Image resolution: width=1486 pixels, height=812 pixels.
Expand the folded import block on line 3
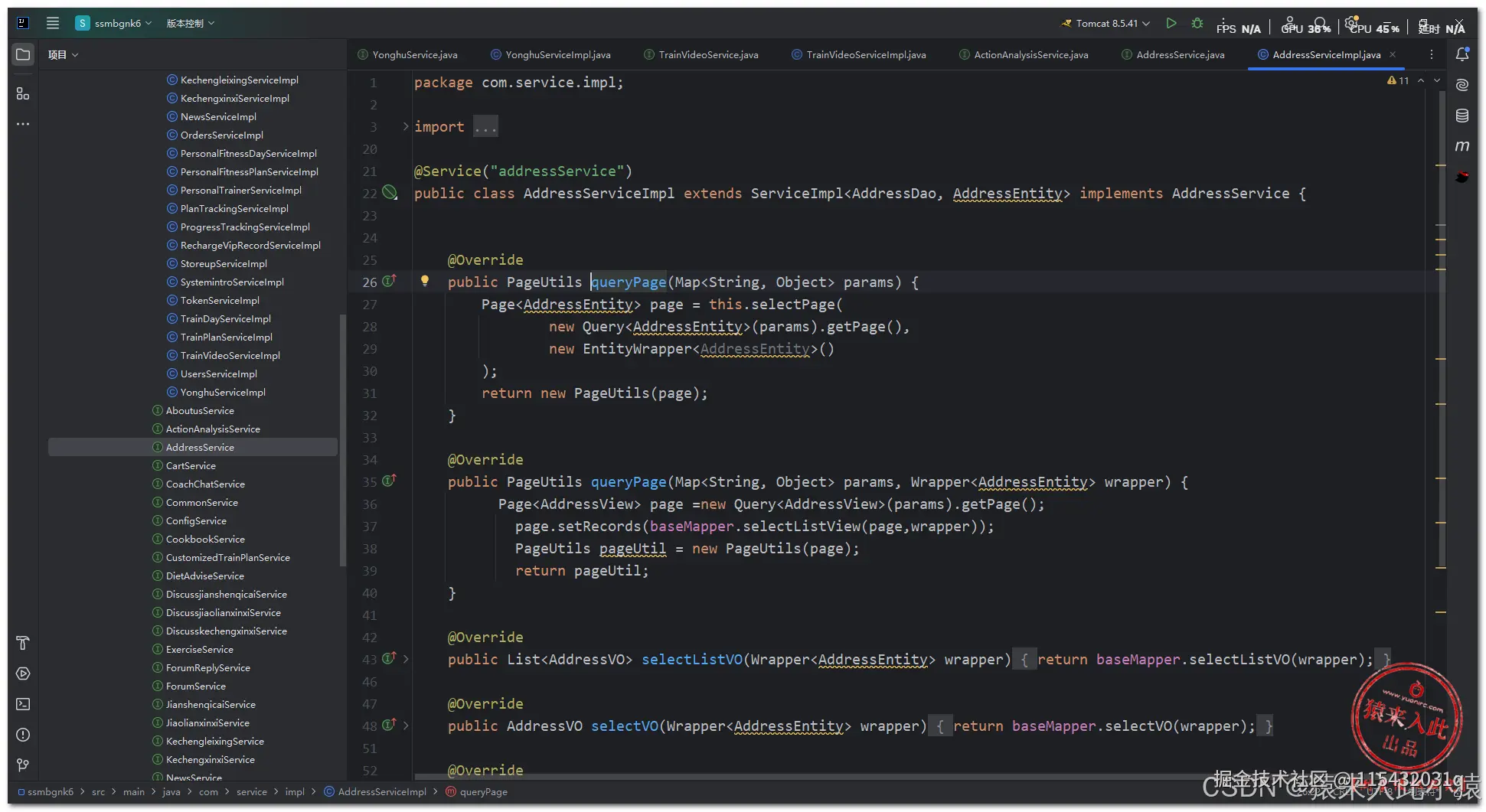406,126
